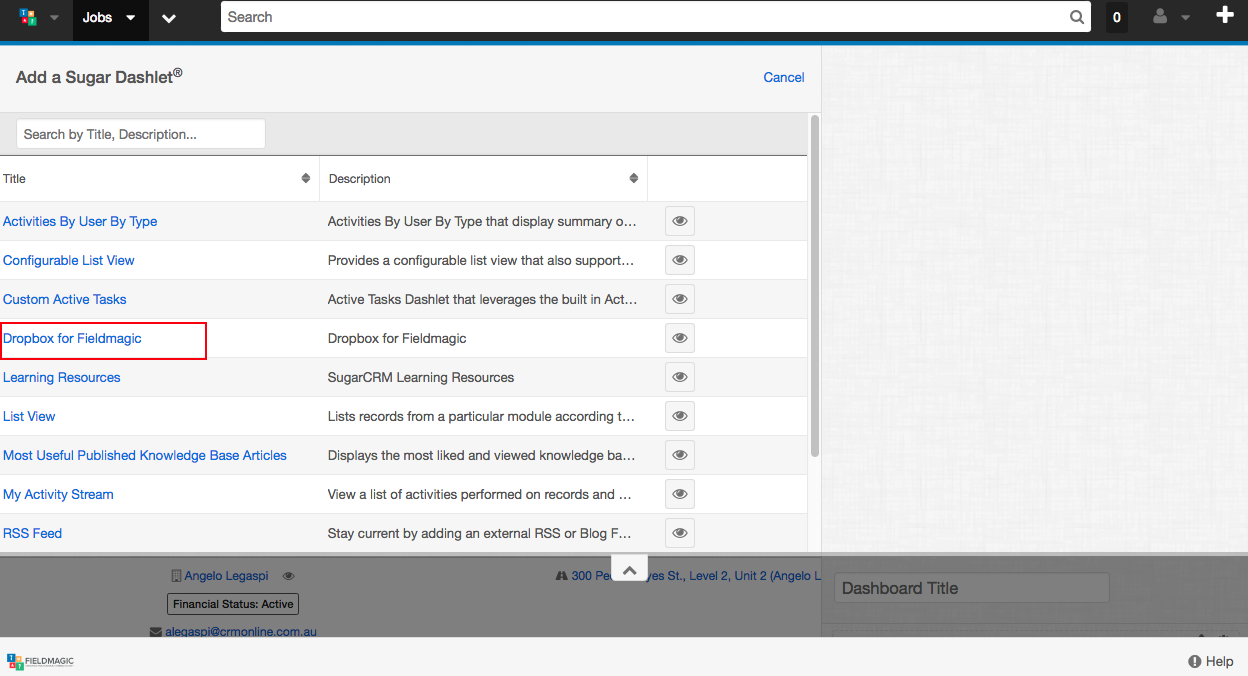Screen dimensions: 1248x676
Task: Select My Activity Stream dashlet
Action: [58, 494]
